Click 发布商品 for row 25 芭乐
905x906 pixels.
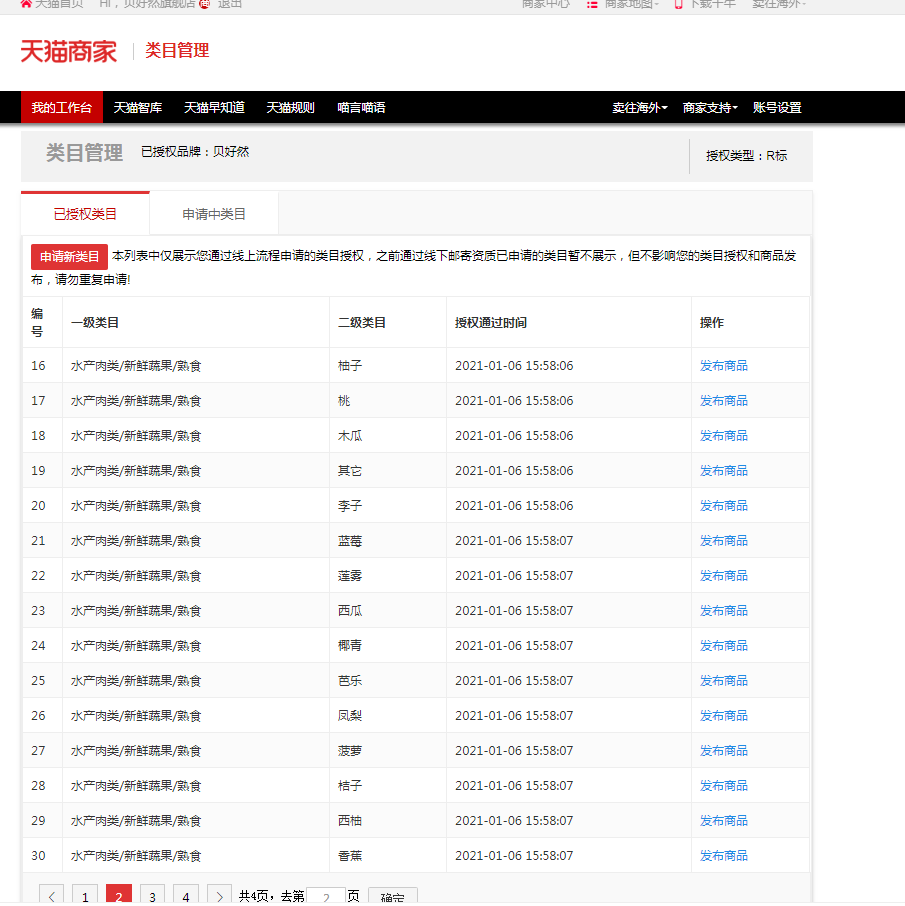tap(724, 680)
